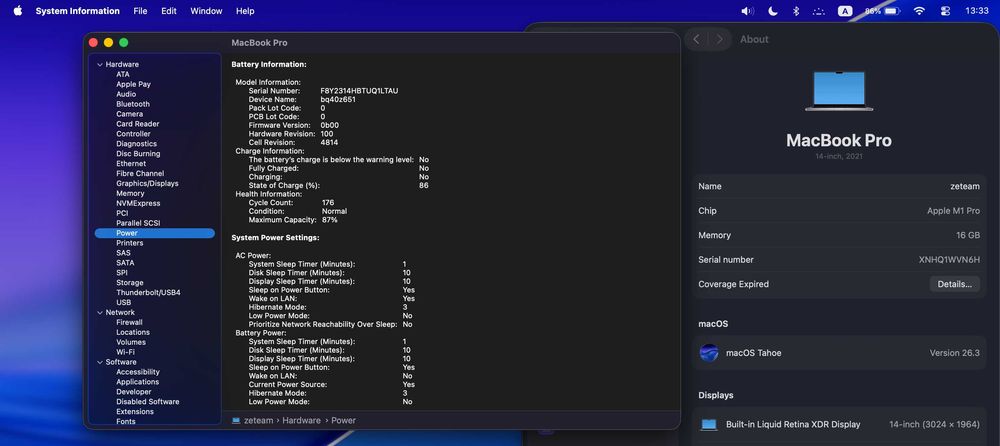The height and width of the screenshot is (446, 1000).
Task: Open the Edit menu
Action: pyautogui.click(x=169, y=11)
